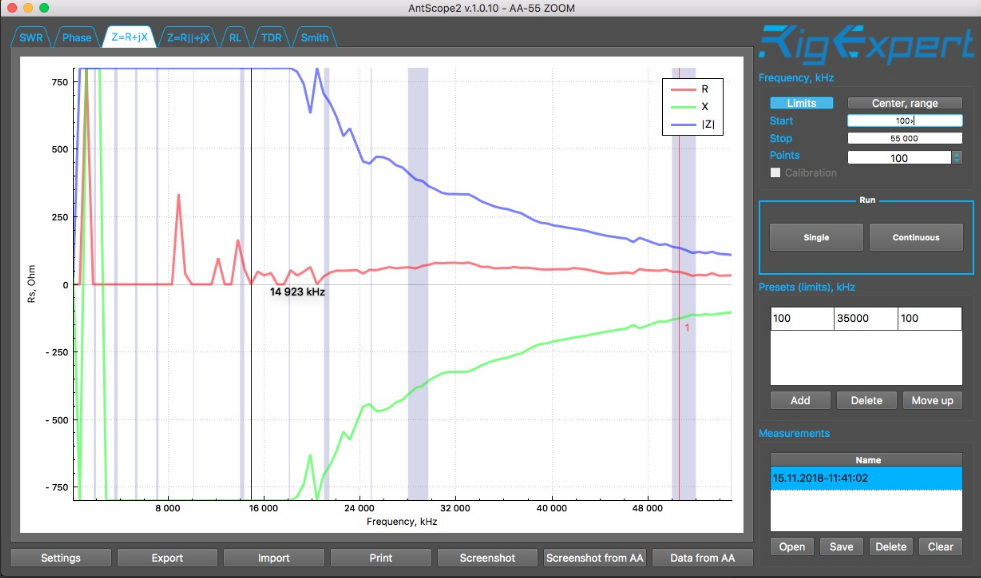Select the TDR tab
Image resolution: width=981 pixels, height=578 pixels.
pyautogui.click(x=271, y=38)
